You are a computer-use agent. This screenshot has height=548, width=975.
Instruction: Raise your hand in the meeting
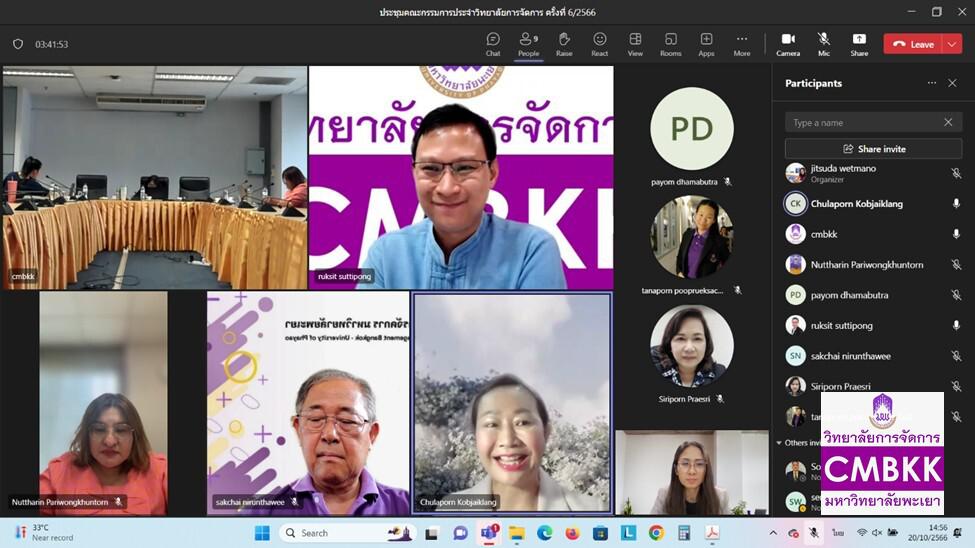[564, 44]
